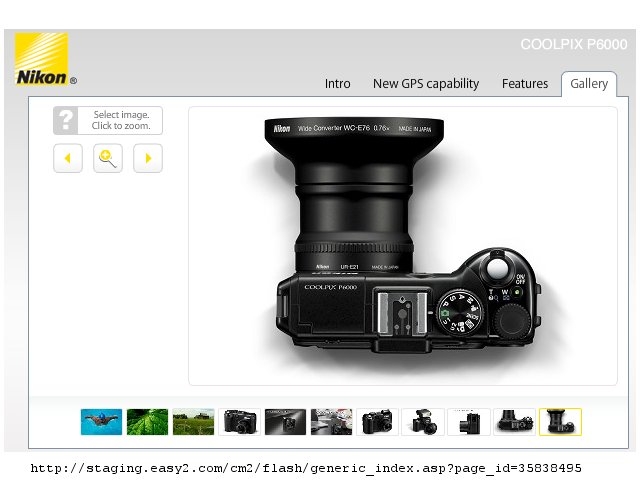Select the thumbnail of camera with flash unit
The image size is (640, 480).
tap(423, 422)
